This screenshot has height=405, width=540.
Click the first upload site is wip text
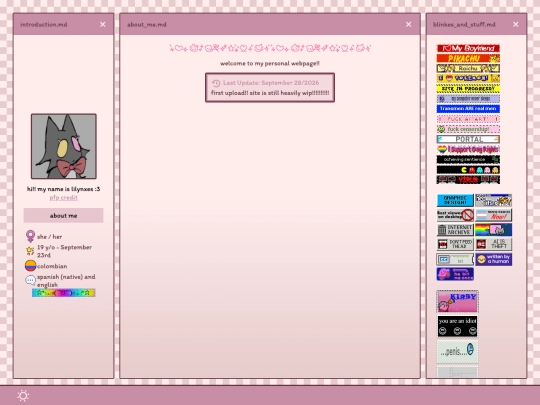coord(270,93)
